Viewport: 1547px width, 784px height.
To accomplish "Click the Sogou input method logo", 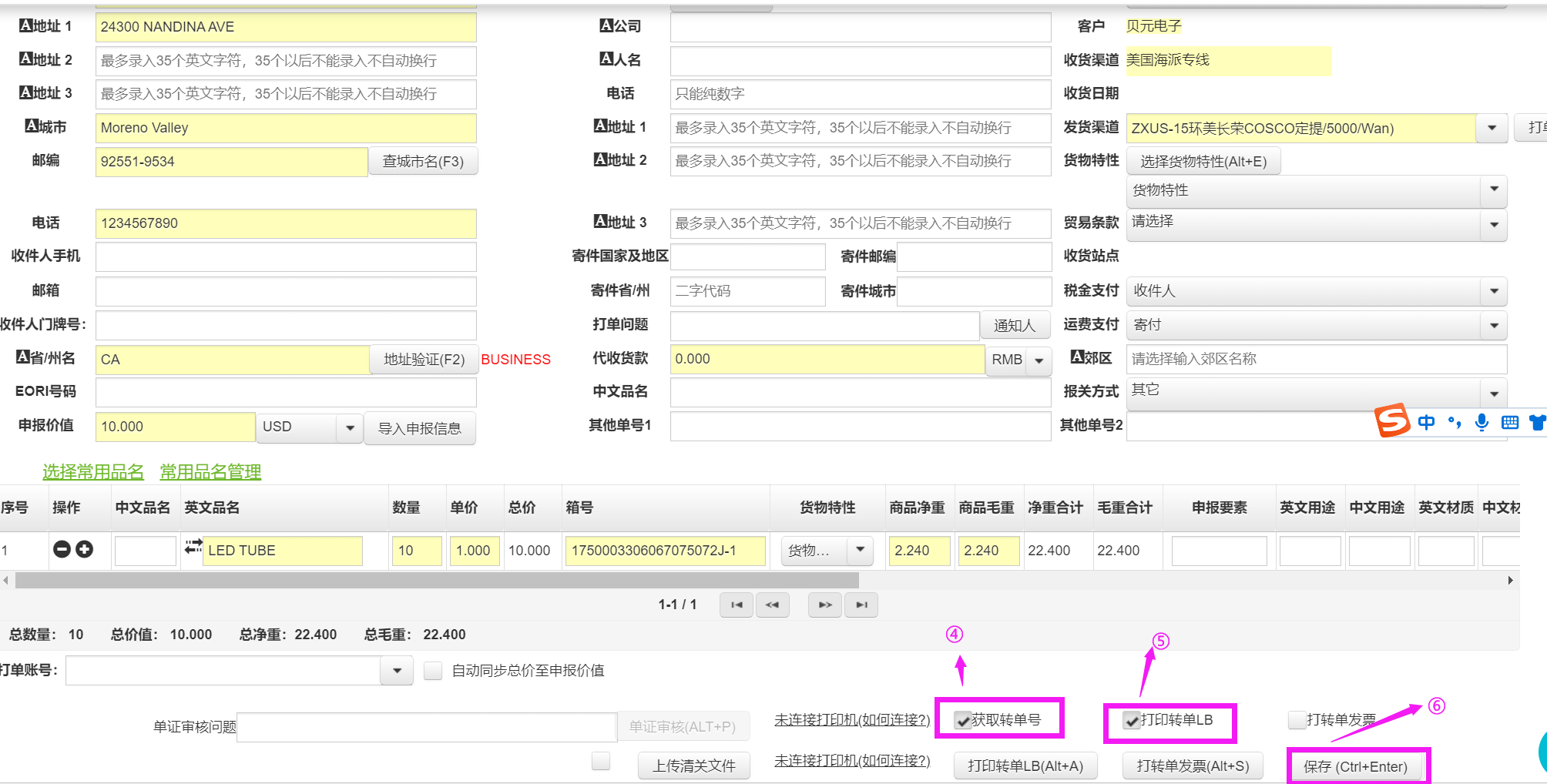I will [x=1392, y=421].
